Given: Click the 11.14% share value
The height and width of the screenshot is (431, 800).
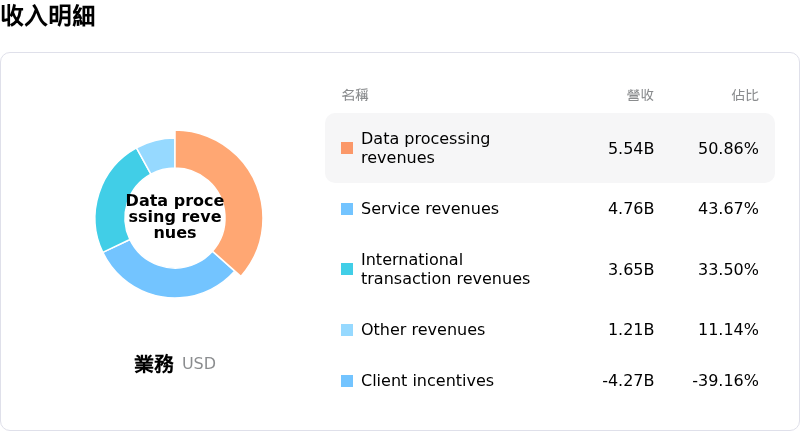Looking at the screenshot, I should tap(728, 329).
